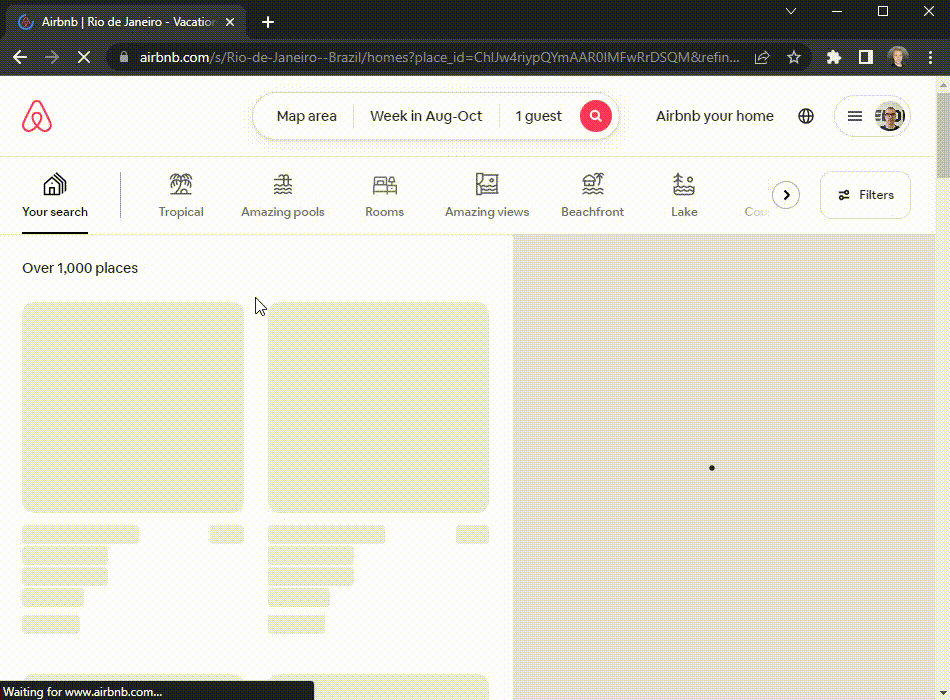Click the second loading listing placeholder

point(378,407)
